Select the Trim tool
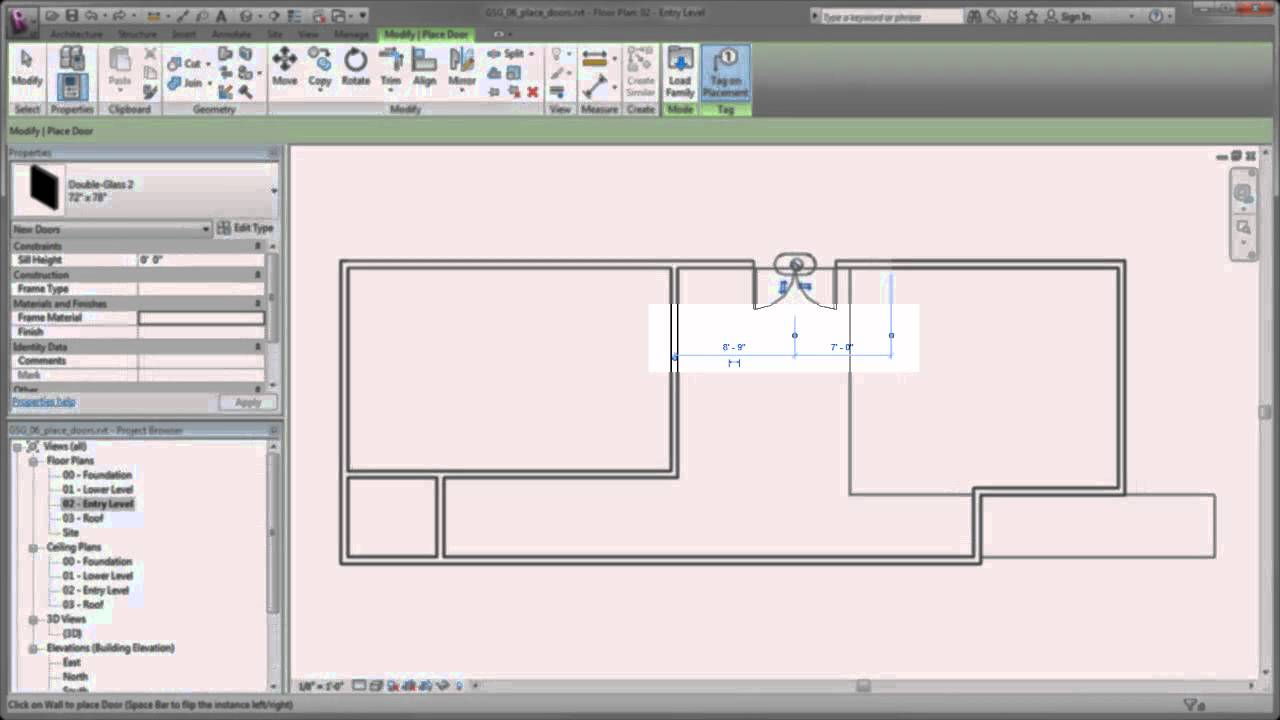 390,66
